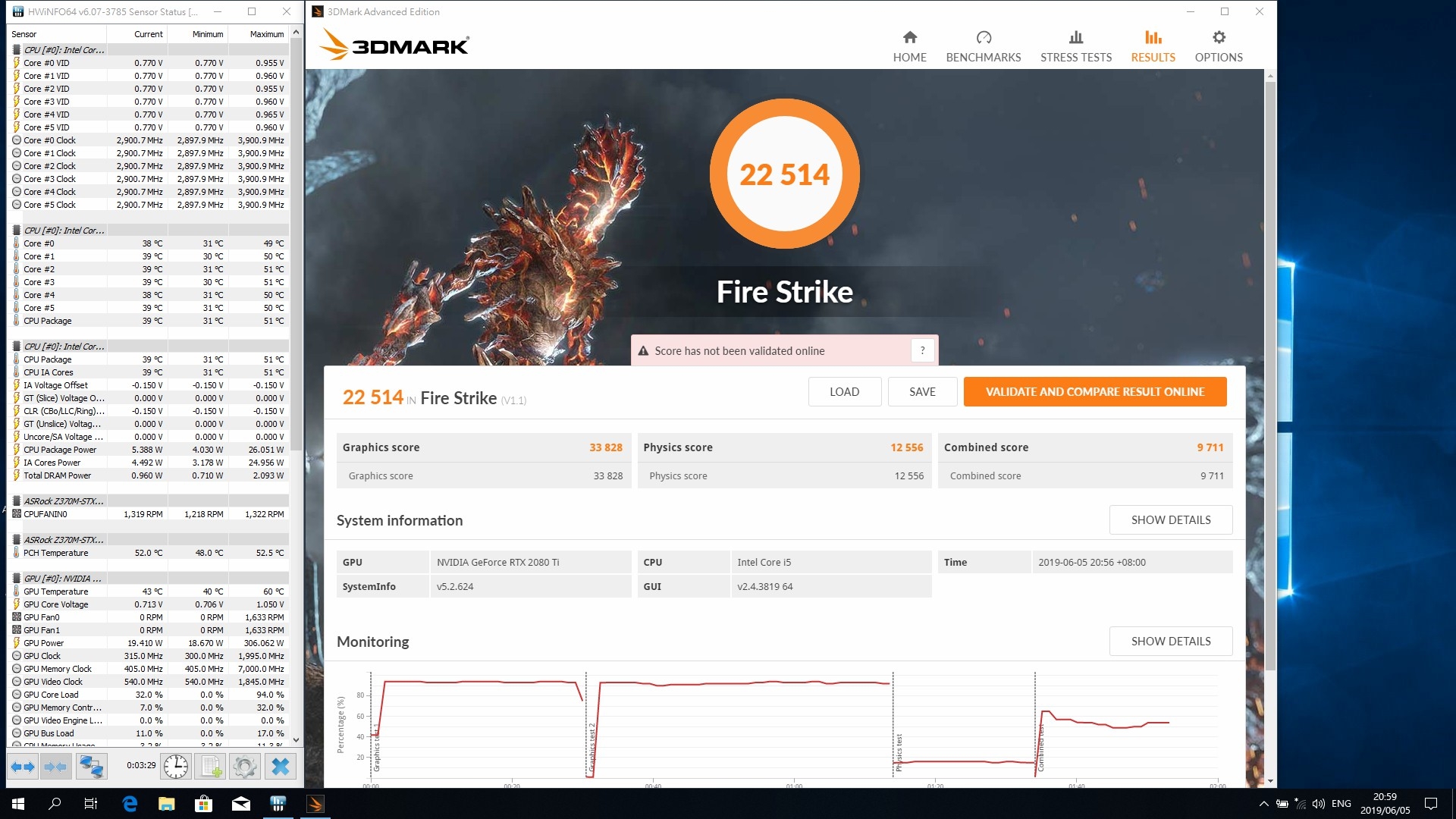Select CPU Package Power row
This screenshot has width=1456, height=819.
(149, 450)
